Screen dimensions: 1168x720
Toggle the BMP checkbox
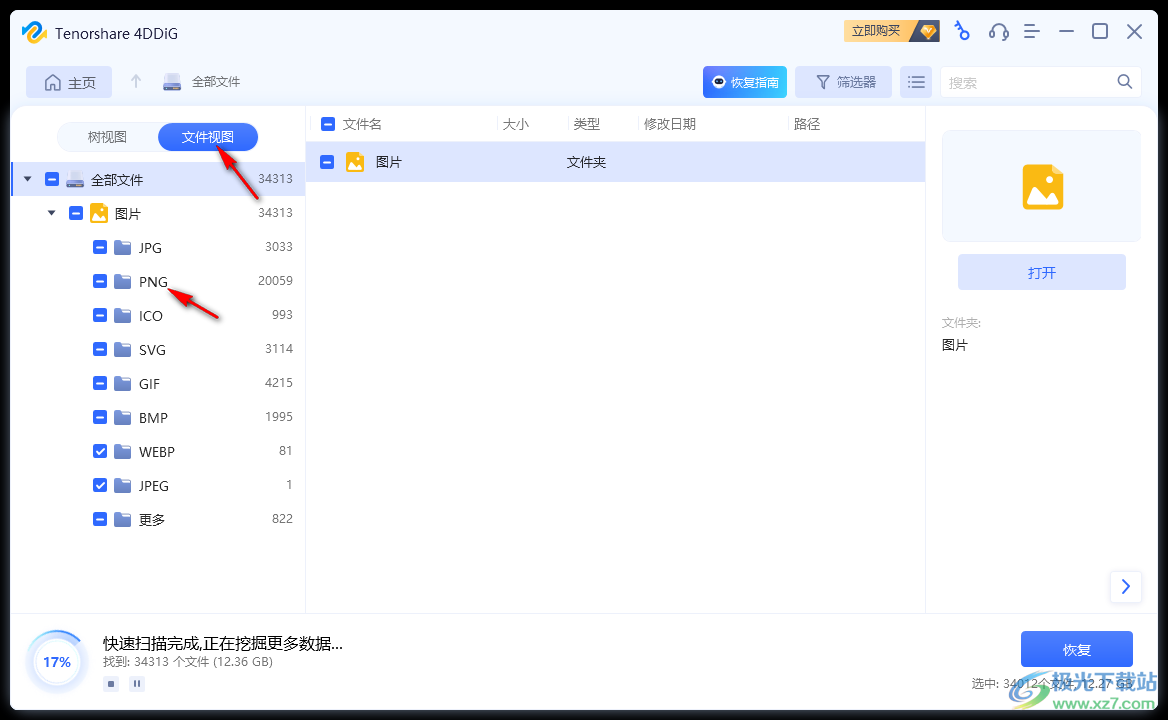[100, 417]
